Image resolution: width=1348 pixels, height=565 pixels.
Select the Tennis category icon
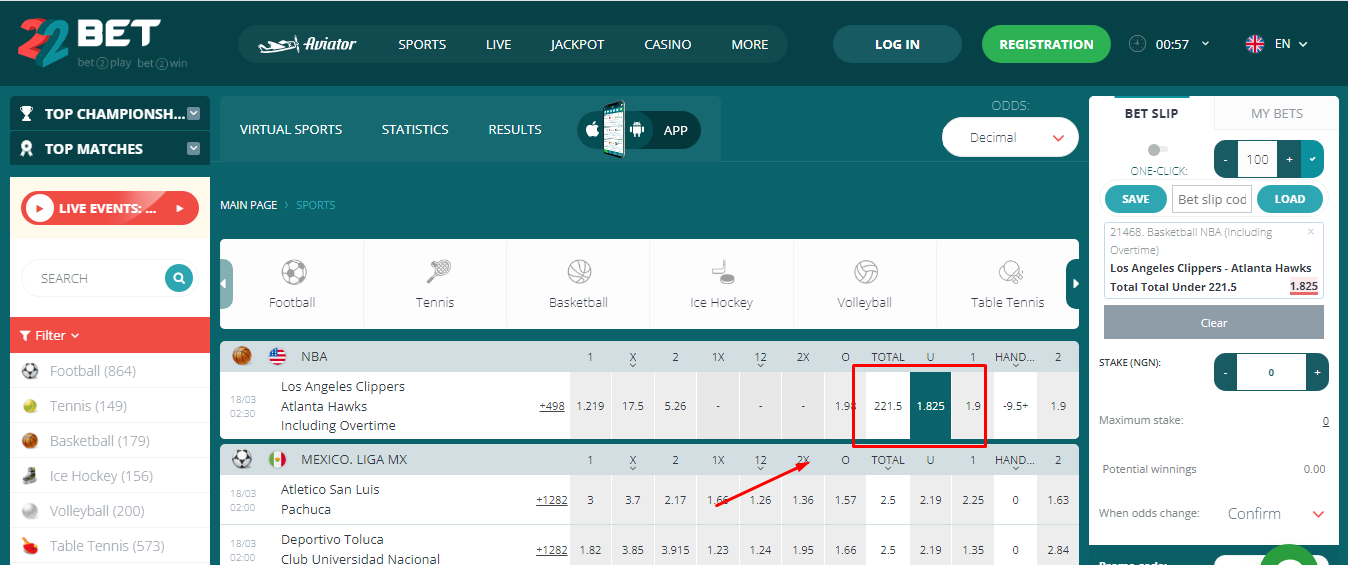pyautogui.click(x=436, y=273)
